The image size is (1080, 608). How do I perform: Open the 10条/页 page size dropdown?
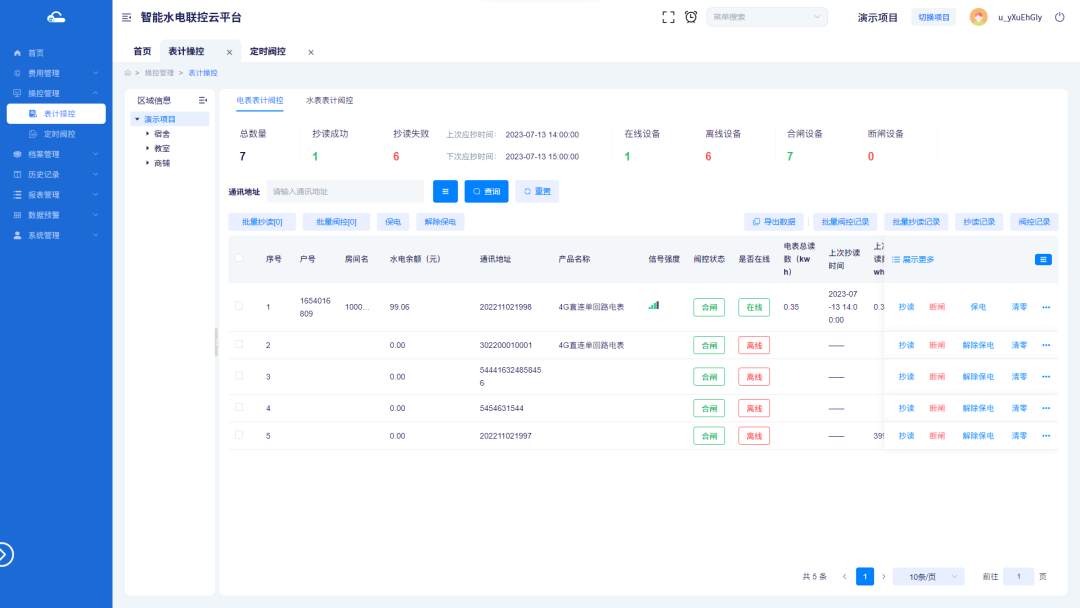click(x=928, y=577)
